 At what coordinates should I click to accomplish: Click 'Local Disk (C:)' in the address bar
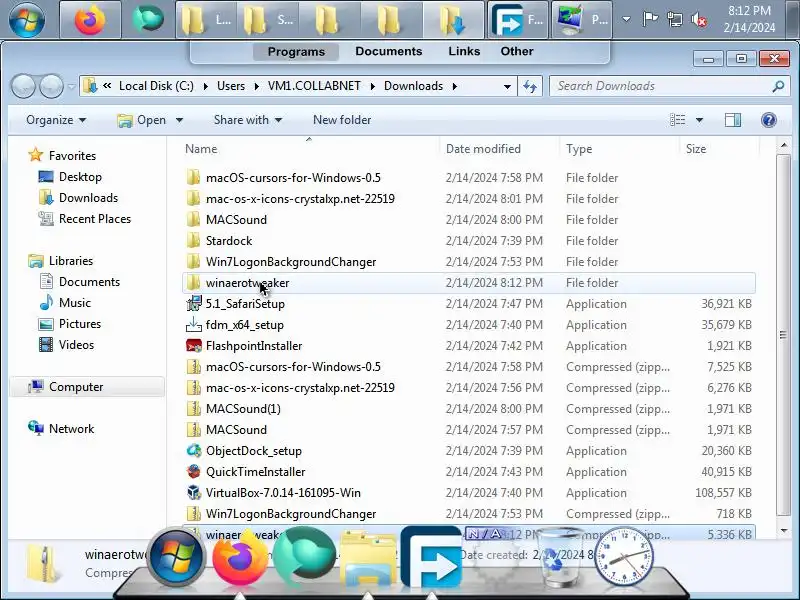coord(156,86)
